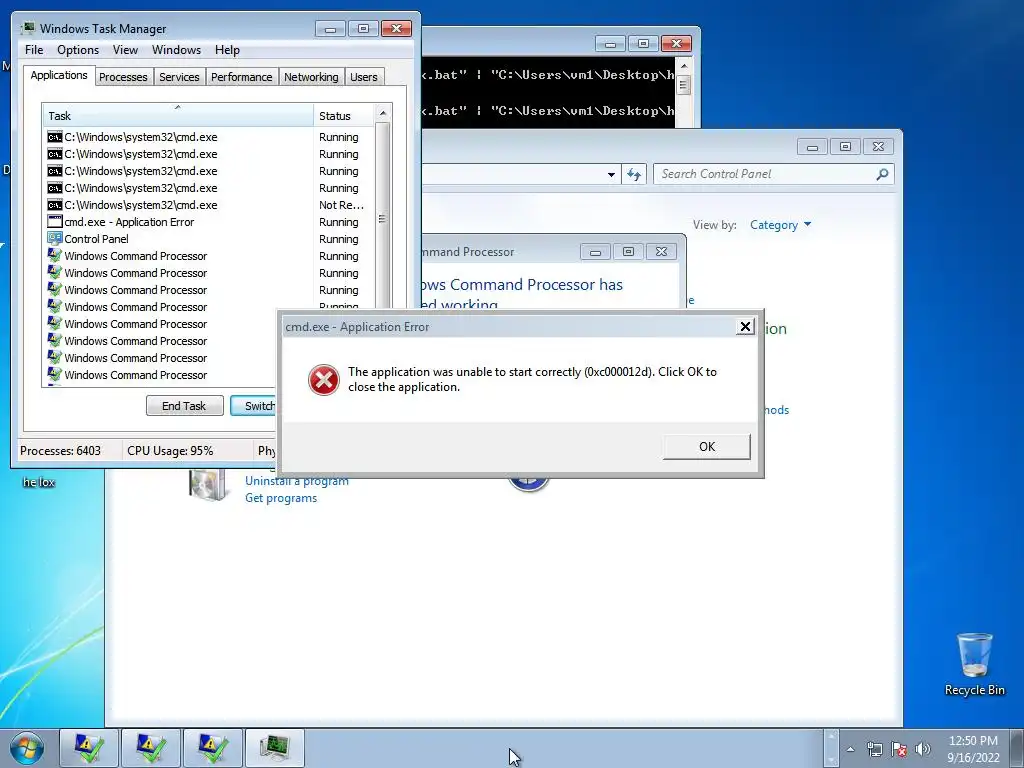
Task: Switch to the Performance tab
Action: (241, 77)
